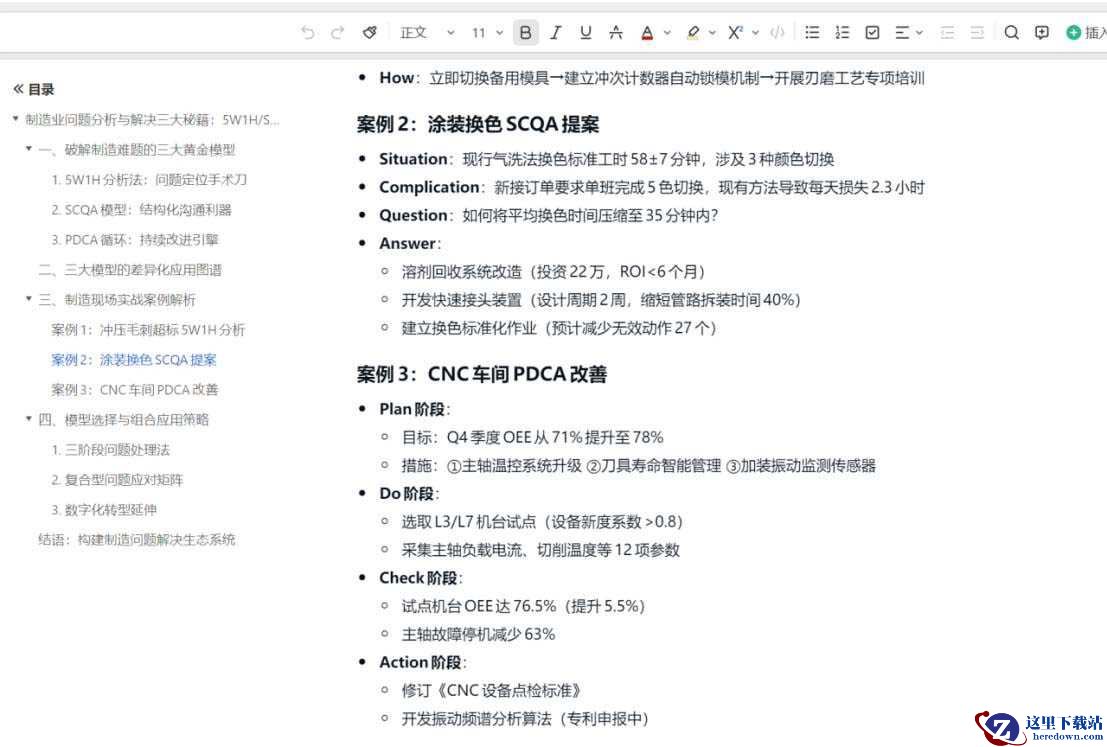
Task: Insert inline code formatting
Action: (x=777, y=32)
